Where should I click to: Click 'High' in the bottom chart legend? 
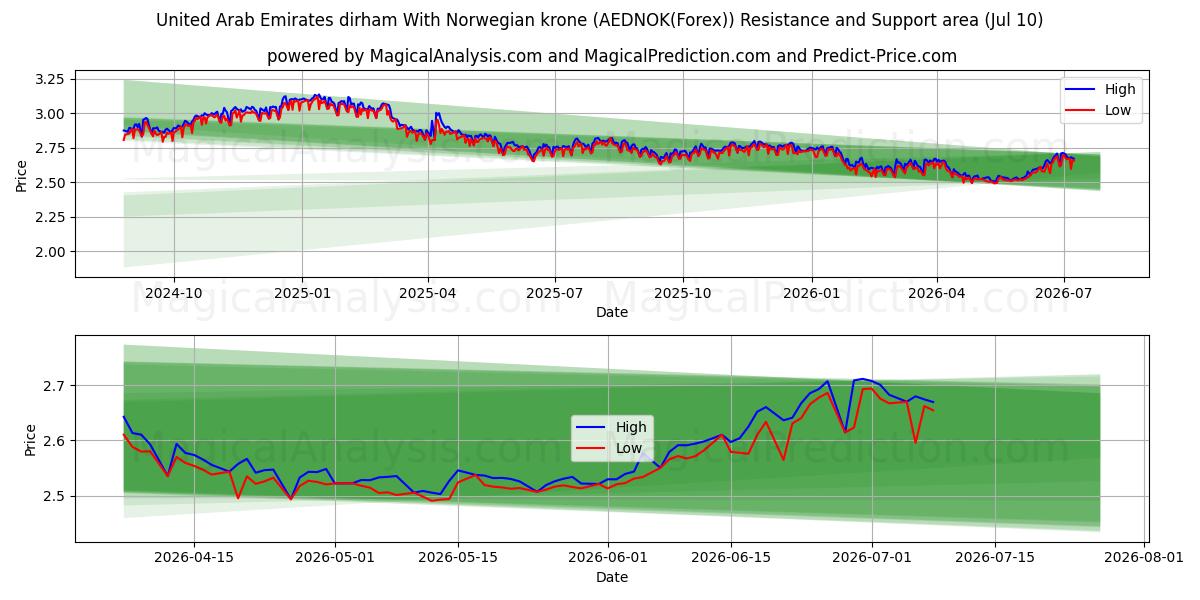[631, 427]
